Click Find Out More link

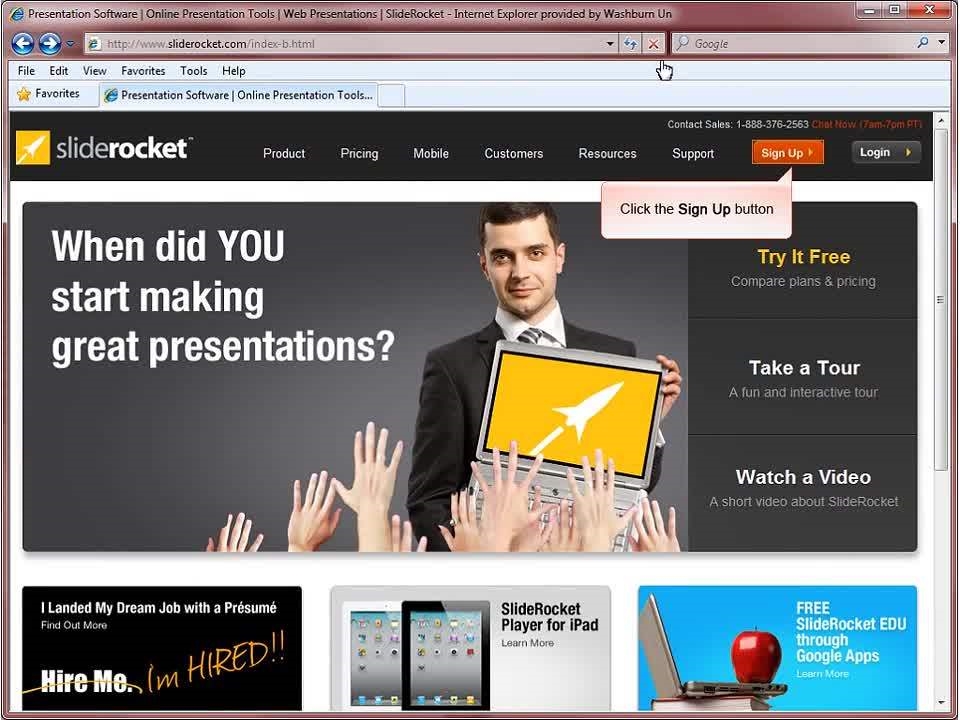point(74,625)
